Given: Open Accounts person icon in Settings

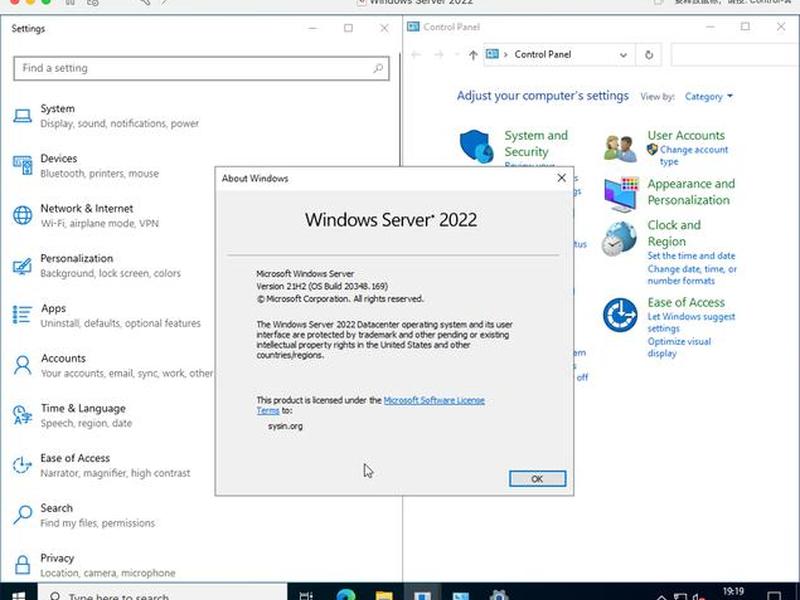Looking at the screenshot, I should tap(22, 365).
